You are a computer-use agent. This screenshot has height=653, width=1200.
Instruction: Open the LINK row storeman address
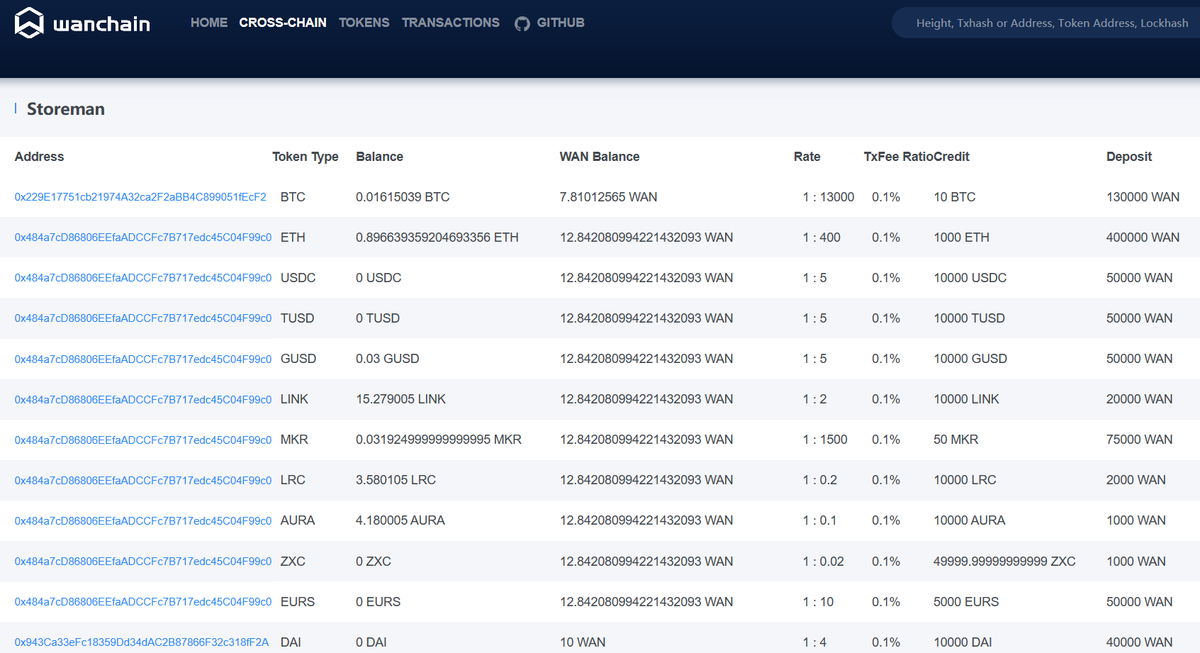(143, 399)
